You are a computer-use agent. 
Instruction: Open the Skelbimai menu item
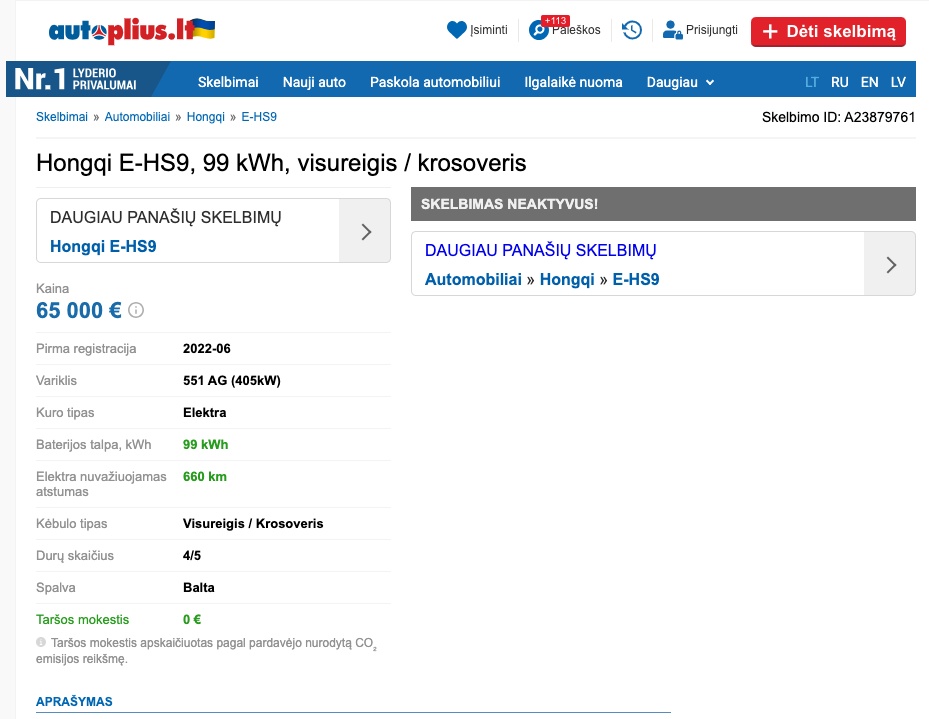point(228,82)
